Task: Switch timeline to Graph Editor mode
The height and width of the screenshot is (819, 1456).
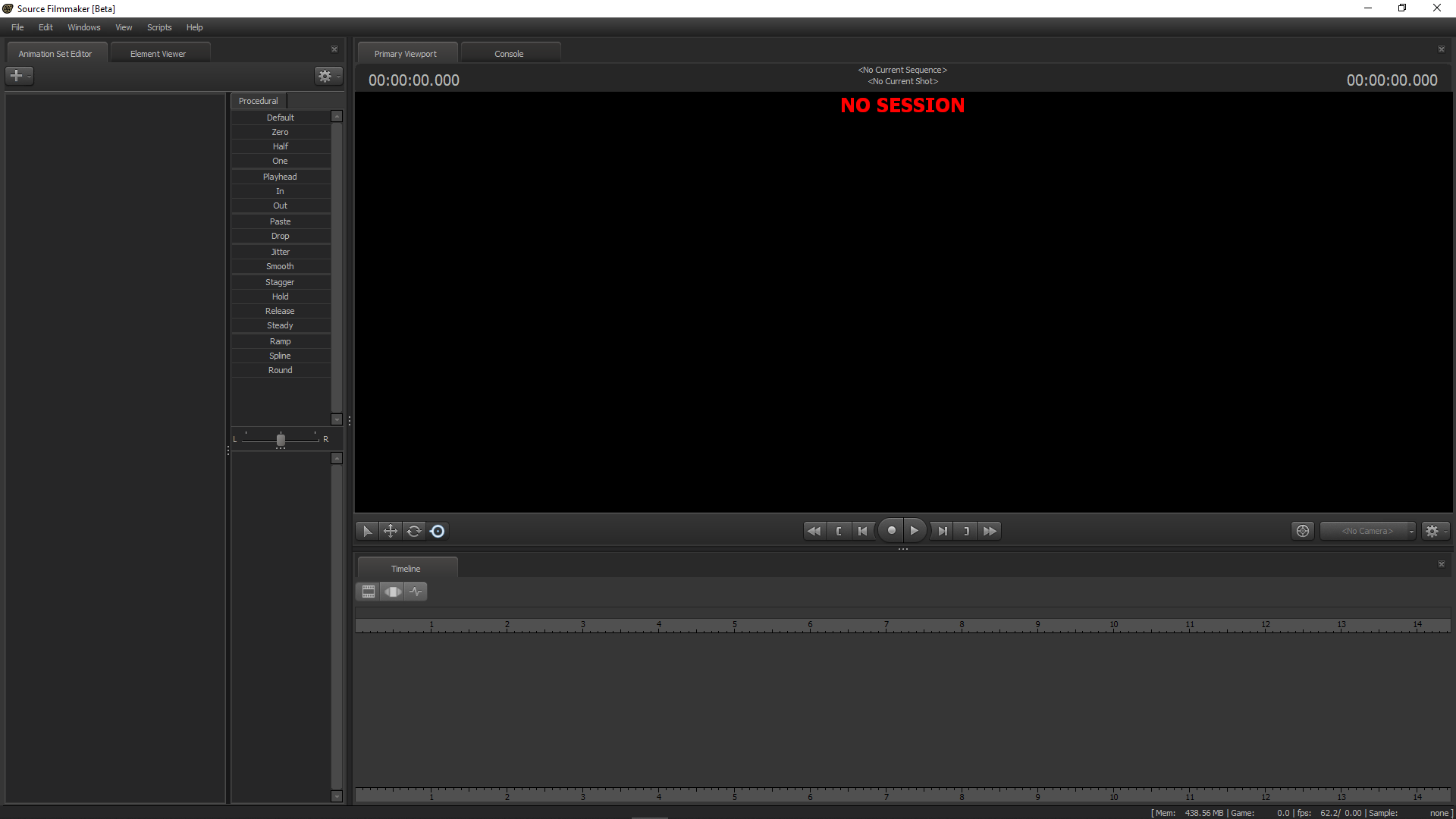Action: click(x=416, y=591)
